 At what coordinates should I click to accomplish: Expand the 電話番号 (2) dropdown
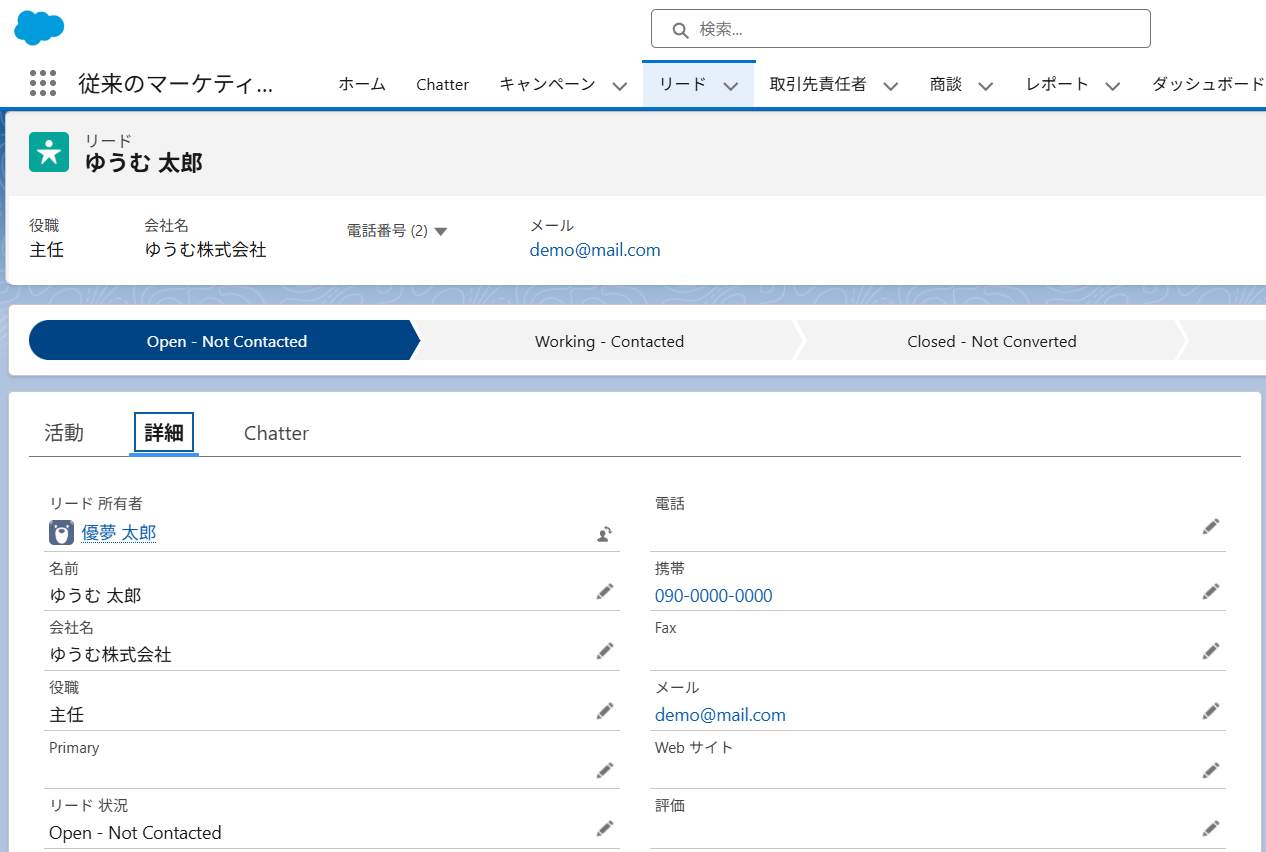coord(440,231)
